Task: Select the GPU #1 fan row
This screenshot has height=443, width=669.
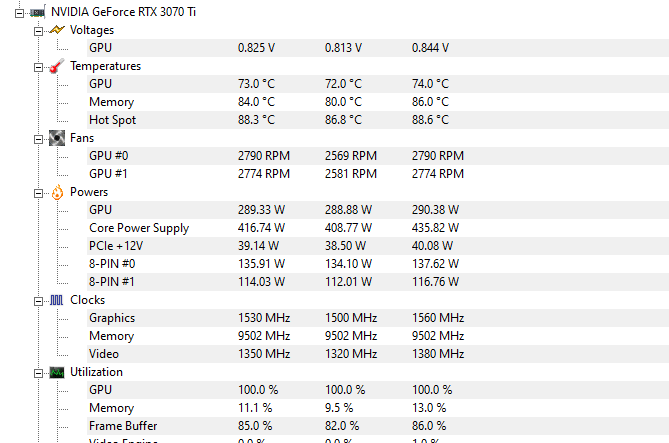Action: 378,174
